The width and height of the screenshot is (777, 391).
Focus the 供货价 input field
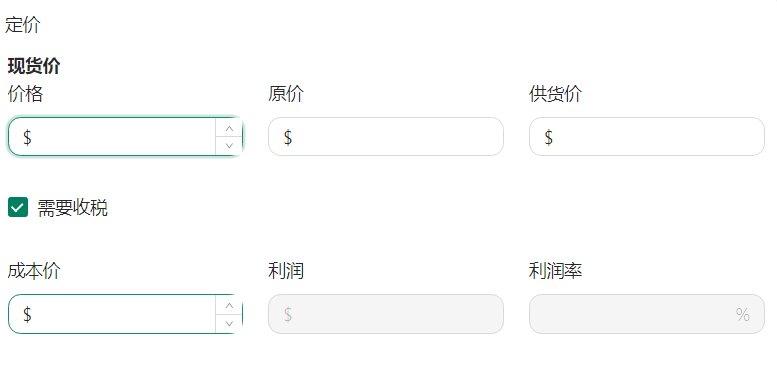(647, 137)
